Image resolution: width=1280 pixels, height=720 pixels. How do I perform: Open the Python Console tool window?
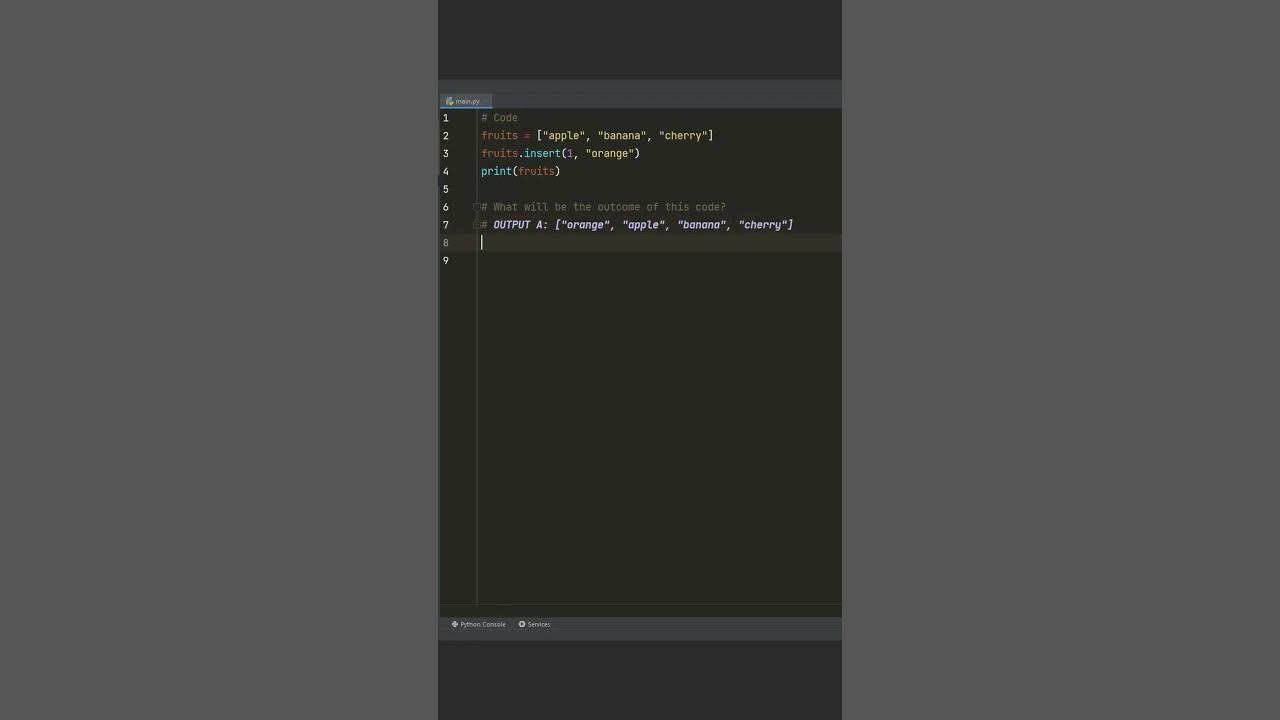pyautogui.click(x=479, y=624)
